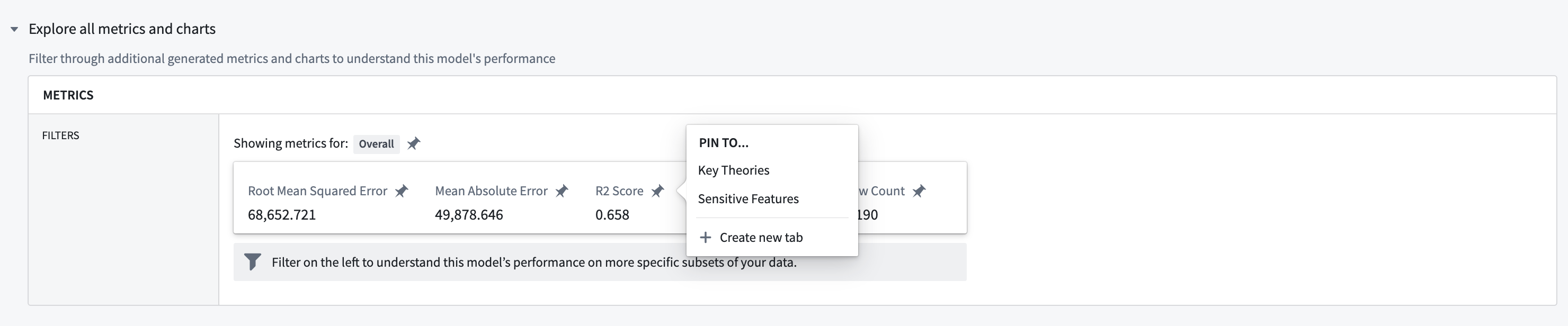
Task: Click the Metrics section header
Action: [x=68, y=95]
